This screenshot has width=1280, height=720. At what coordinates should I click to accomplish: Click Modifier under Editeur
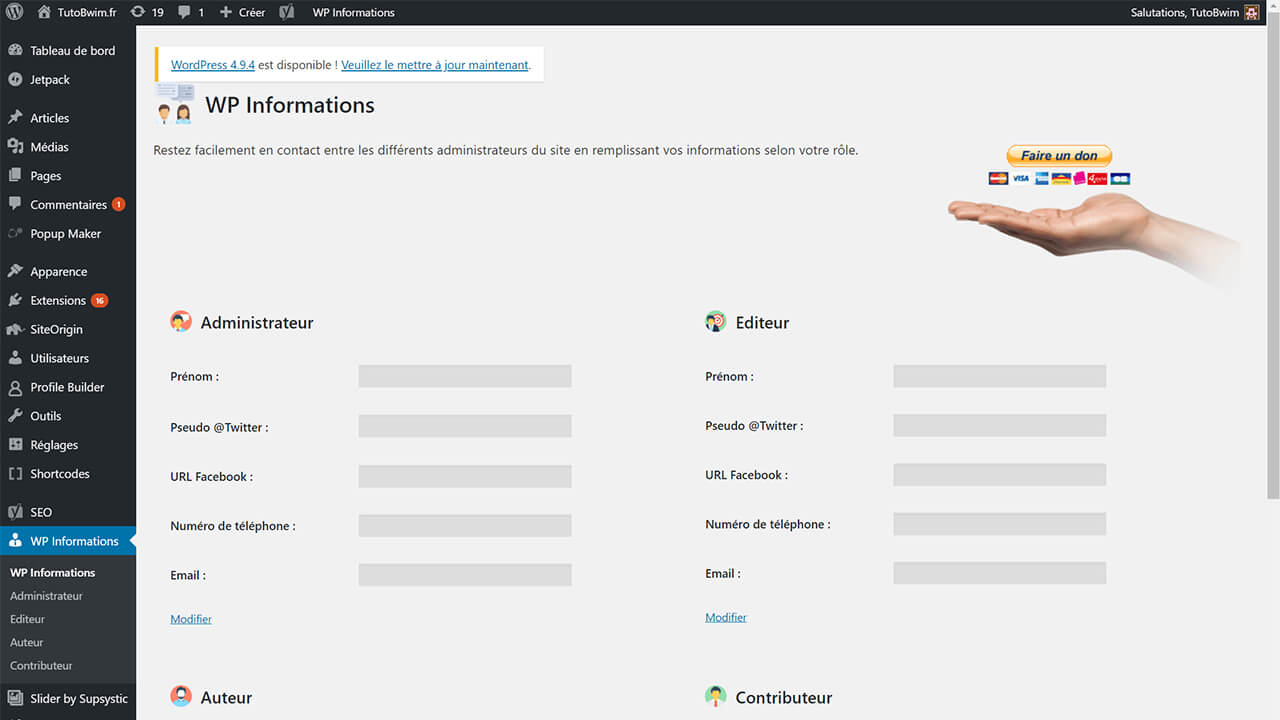[726, 617]
